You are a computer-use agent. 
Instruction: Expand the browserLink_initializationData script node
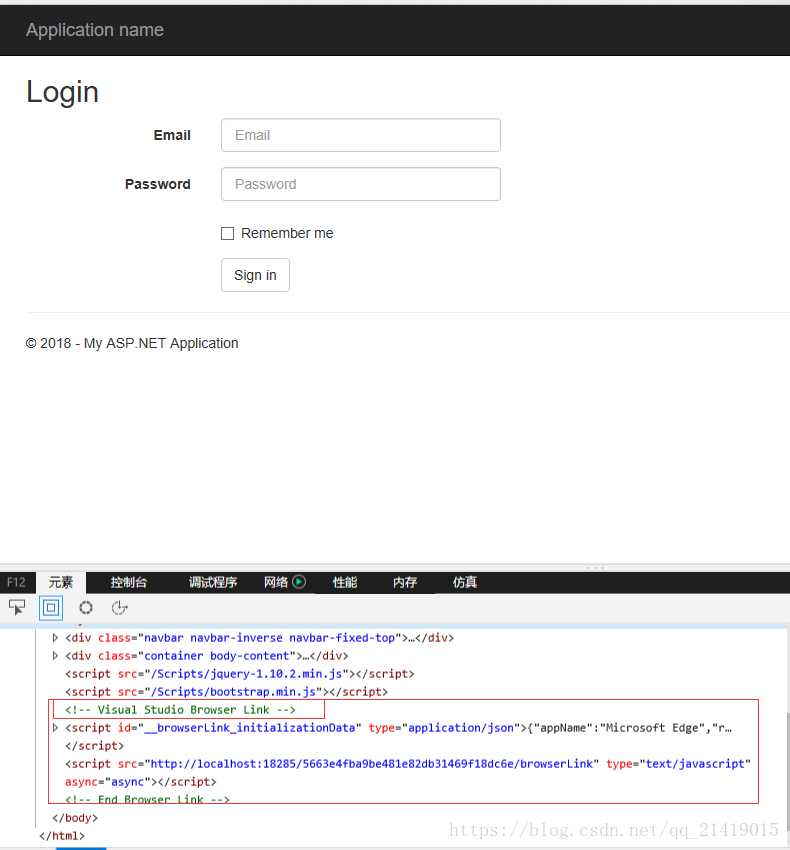(55, 727)
